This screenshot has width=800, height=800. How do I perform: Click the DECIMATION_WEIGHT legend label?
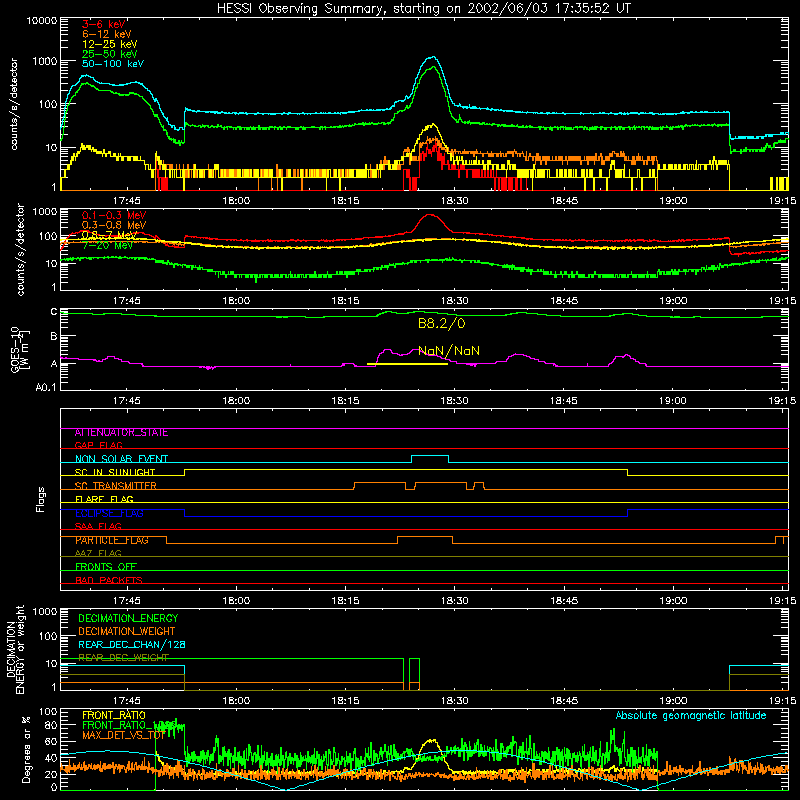pos(127,631)
